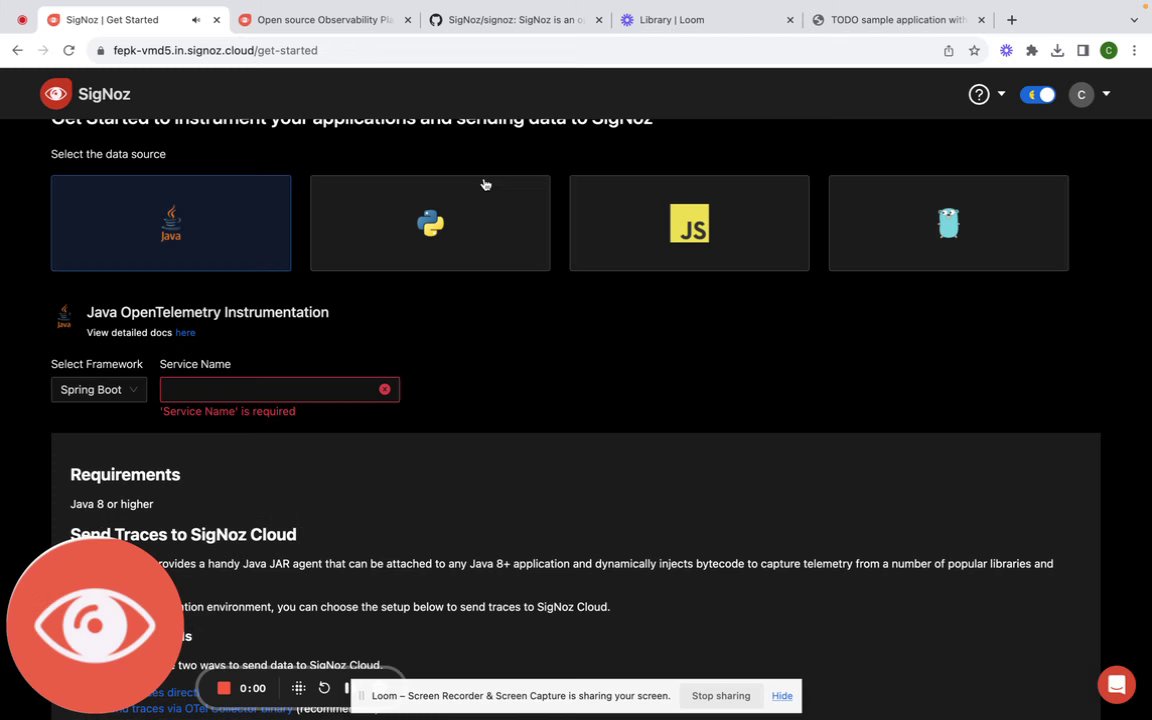Go forward with the browser forward arrow
This screenshot has width=1152, height=720.
click(x=43, y=51)
